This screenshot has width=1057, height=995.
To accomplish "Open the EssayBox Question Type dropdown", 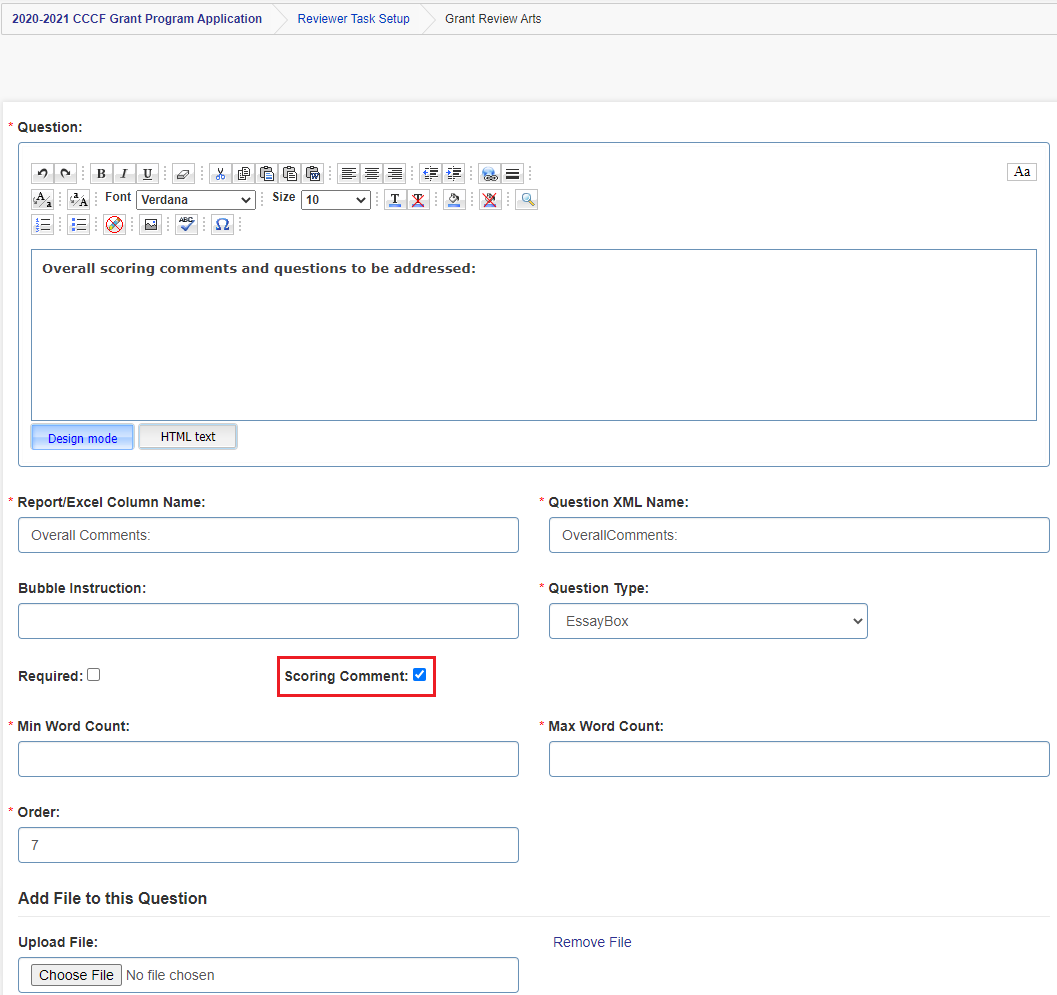I will (708, 621).
